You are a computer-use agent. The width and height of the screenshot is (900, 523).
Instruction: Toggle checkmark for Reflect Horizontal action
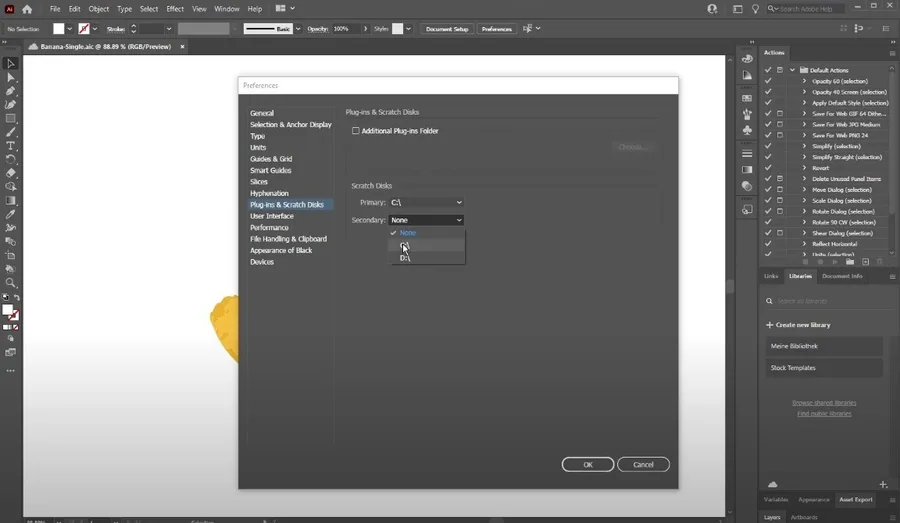768,244
